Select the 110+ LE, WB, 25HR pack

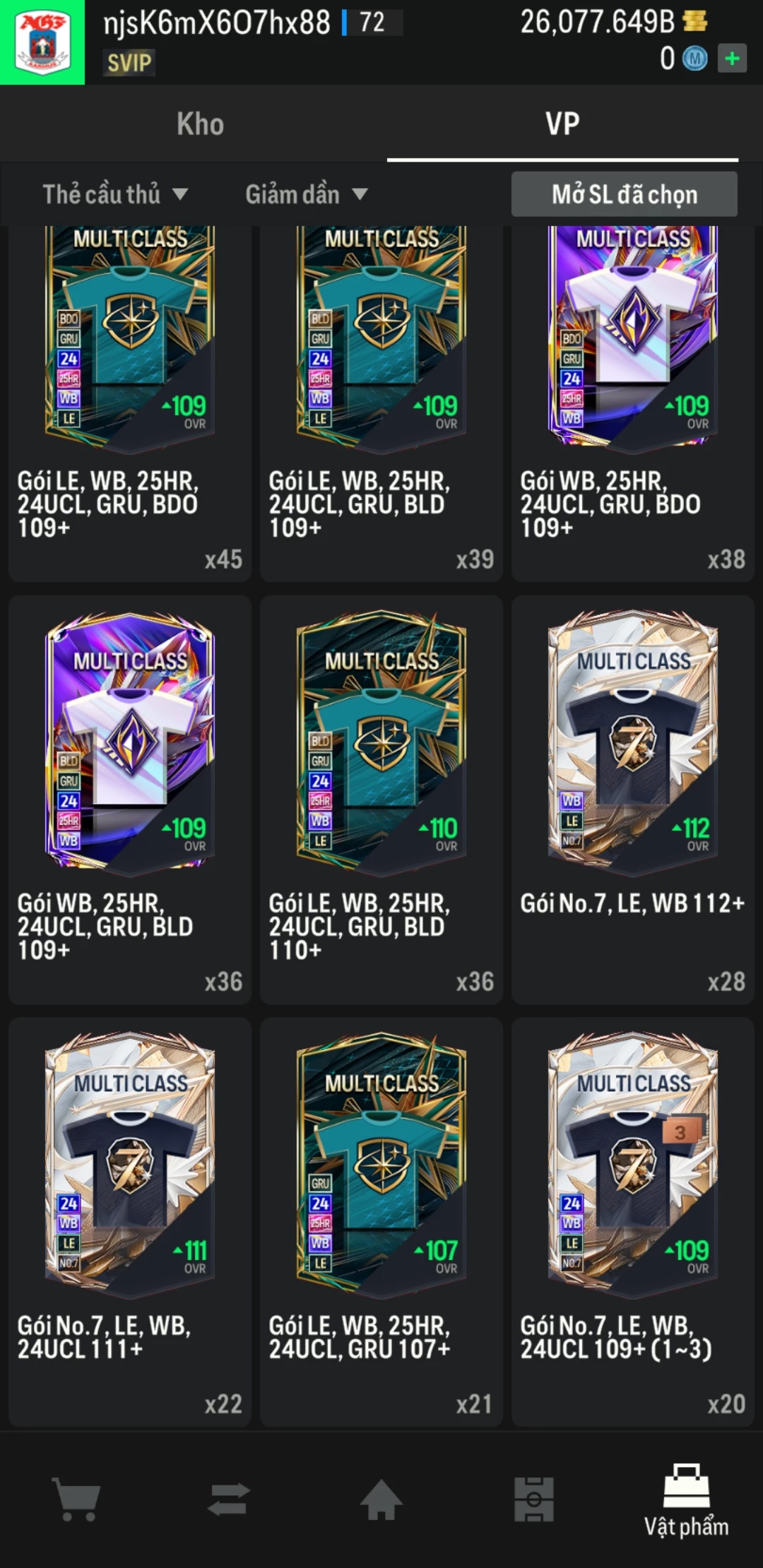pyautogui.click(x=381, y=800)
